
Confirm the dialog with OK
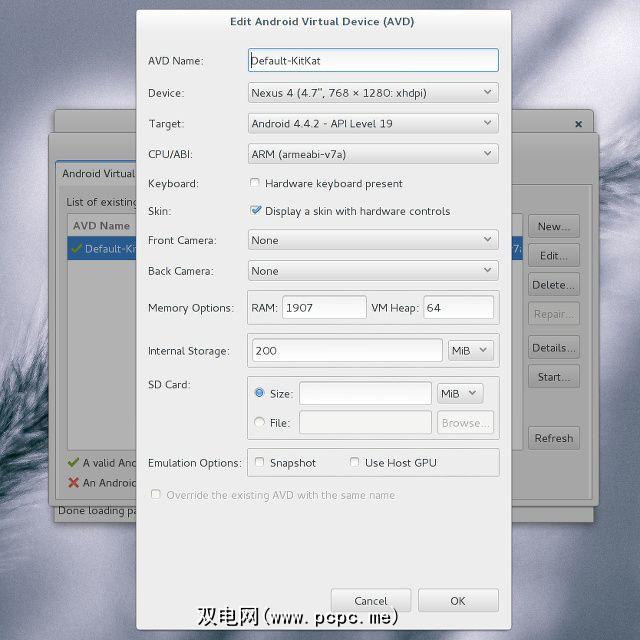point(458,600)
